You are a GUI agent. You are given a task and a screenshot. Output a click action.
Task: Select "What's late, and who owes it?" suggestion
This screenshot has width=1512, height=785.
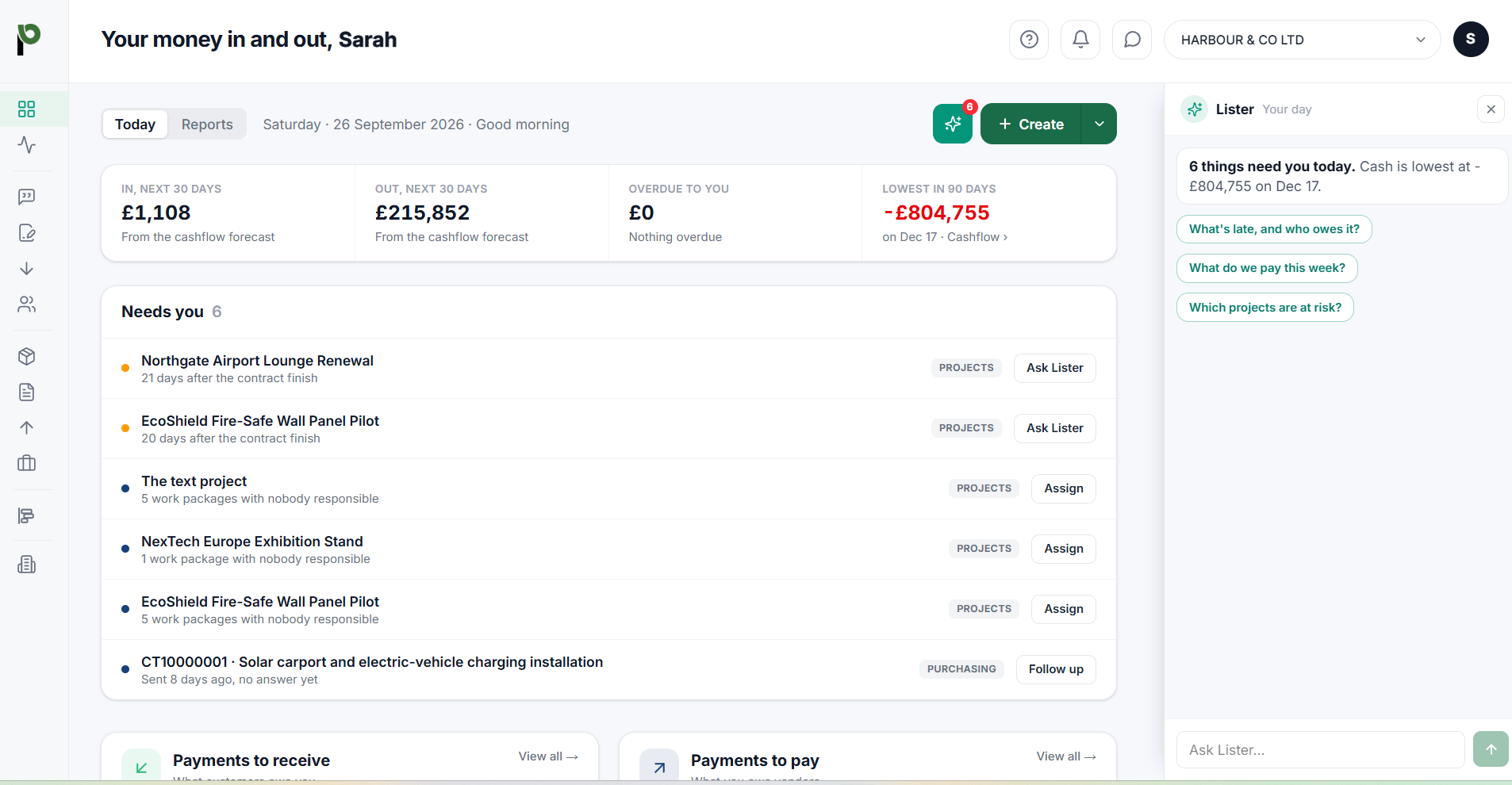1274,229
